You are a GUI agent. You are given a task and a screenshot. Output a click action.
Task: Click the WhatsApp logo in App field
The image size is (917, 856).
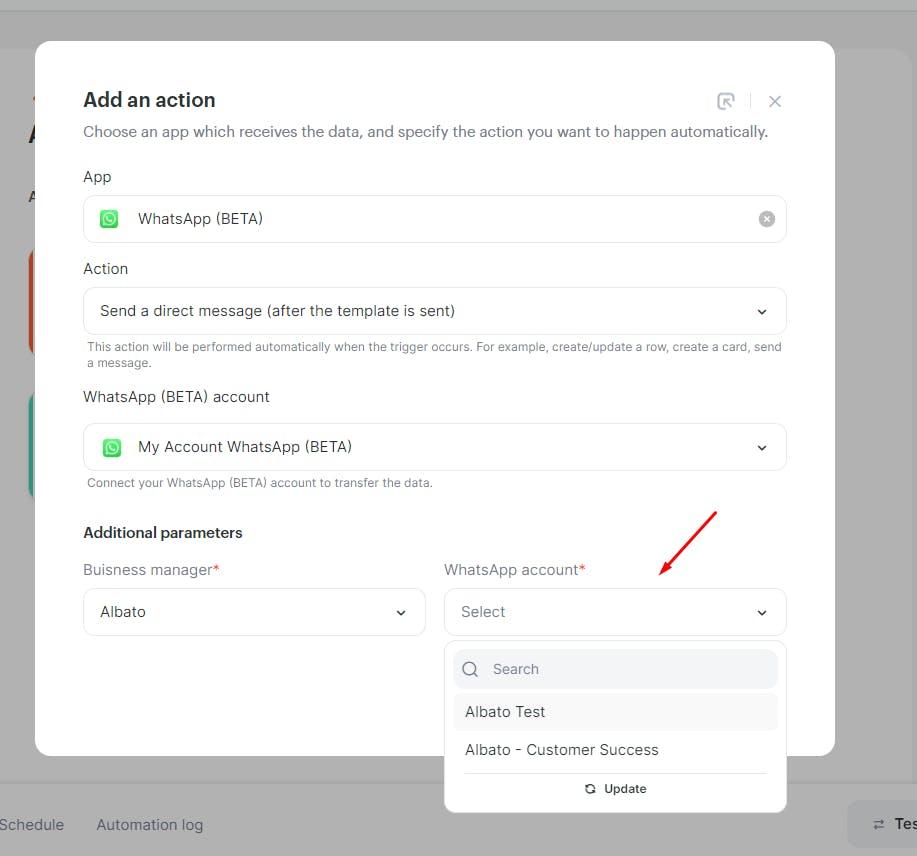[x=109, y=219]
